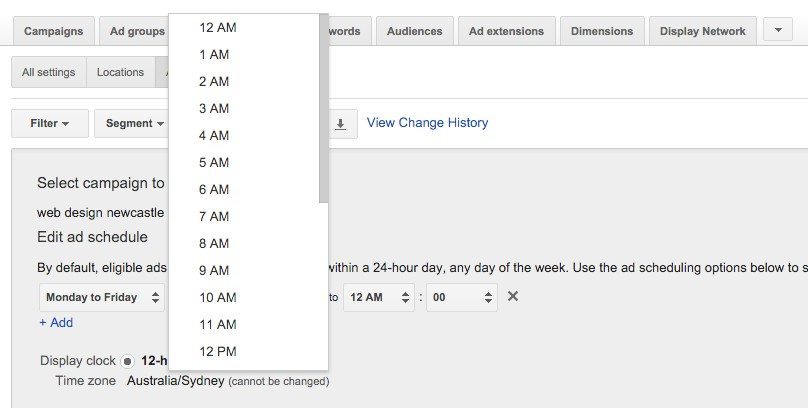Screen dimensions: 808x408
Task: Open the Dimensions tab
Action: tap(602, 31)
